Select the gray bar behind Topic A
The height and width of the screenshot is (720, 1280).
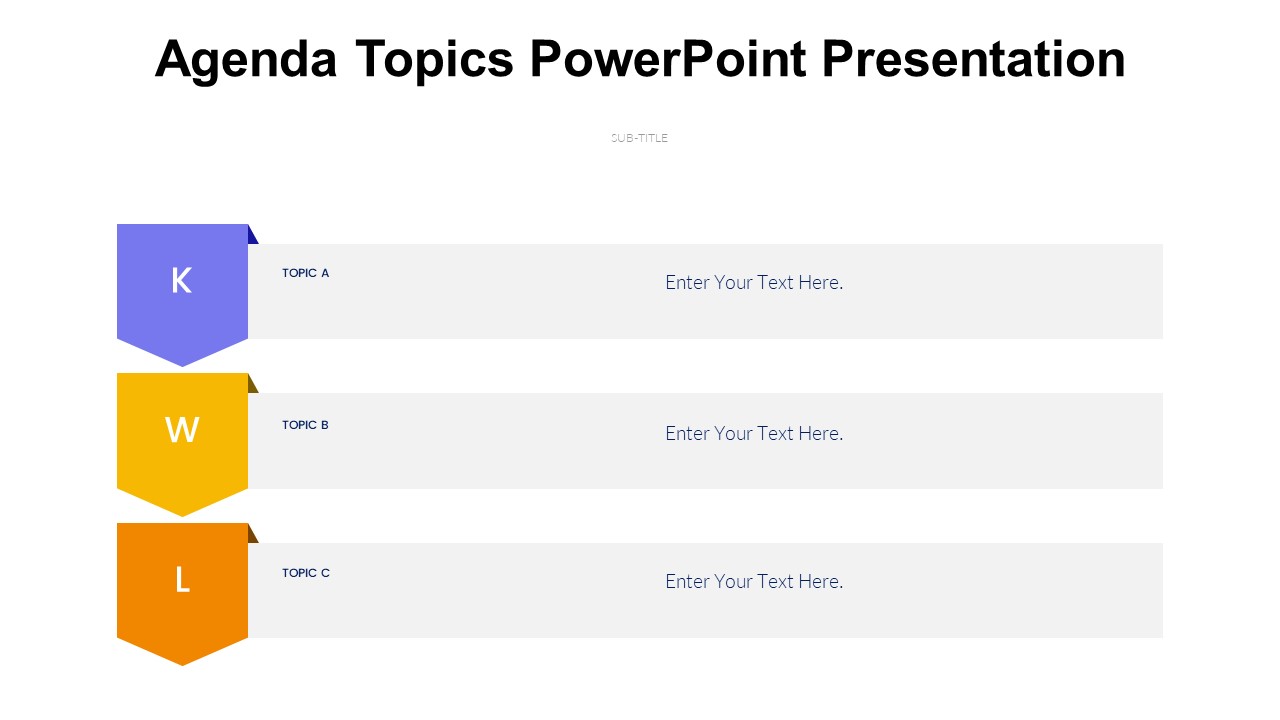(x=1000, y=310)
